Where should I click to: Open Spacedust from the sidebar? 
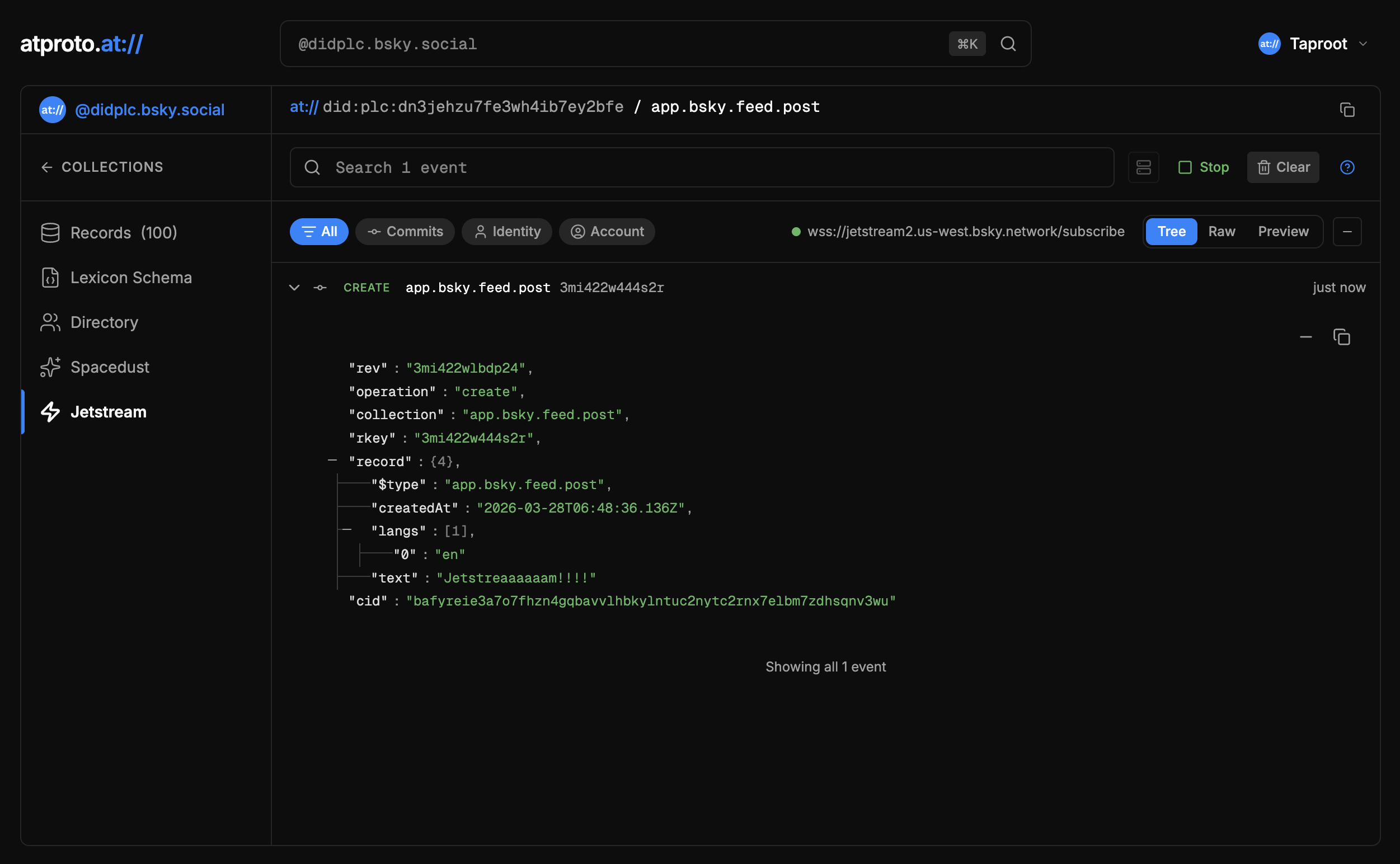[110, 367]
